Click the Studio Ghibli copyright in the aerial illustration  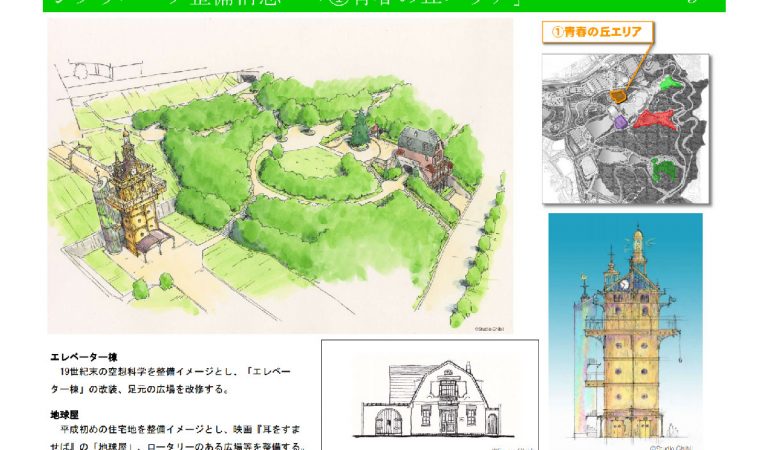(489, 330)
